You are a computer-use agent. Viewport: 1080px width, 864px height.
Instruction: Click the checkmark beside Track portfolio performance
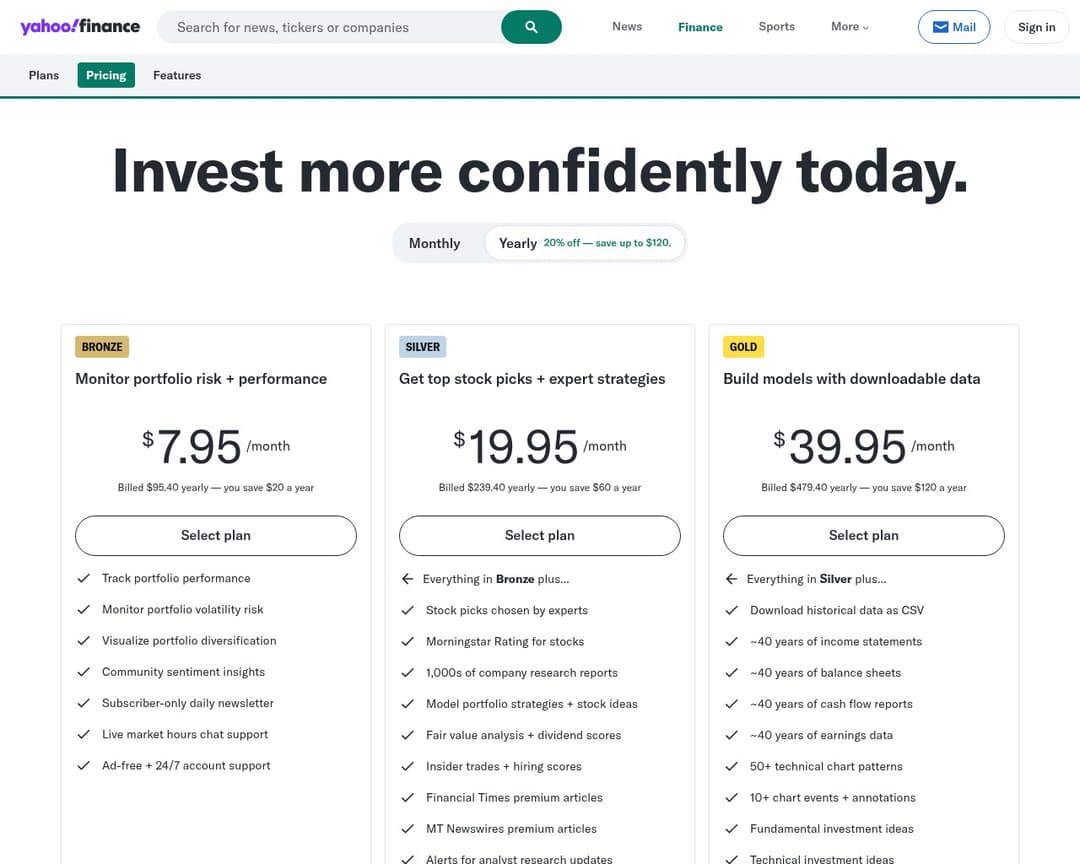pos(84,578)
